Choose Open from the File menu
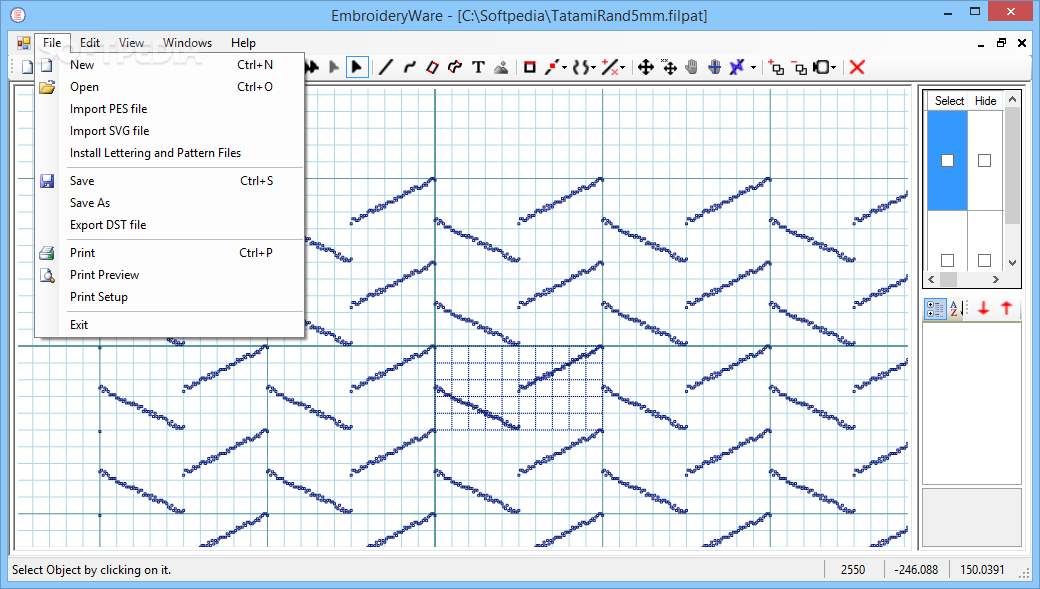This screenshot has height=589, width=1040. [x=170, y=87]
